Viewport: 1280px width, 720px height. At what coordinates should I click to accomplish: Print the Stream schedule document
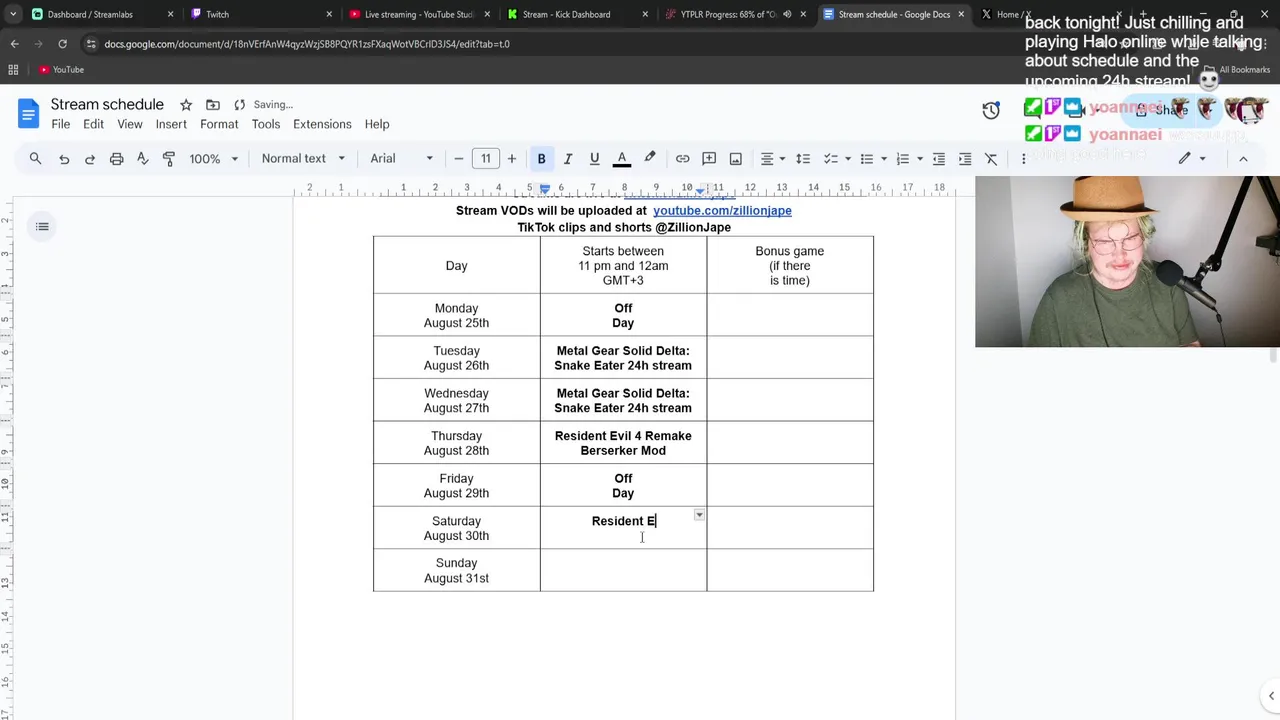(x=116, y=158)
